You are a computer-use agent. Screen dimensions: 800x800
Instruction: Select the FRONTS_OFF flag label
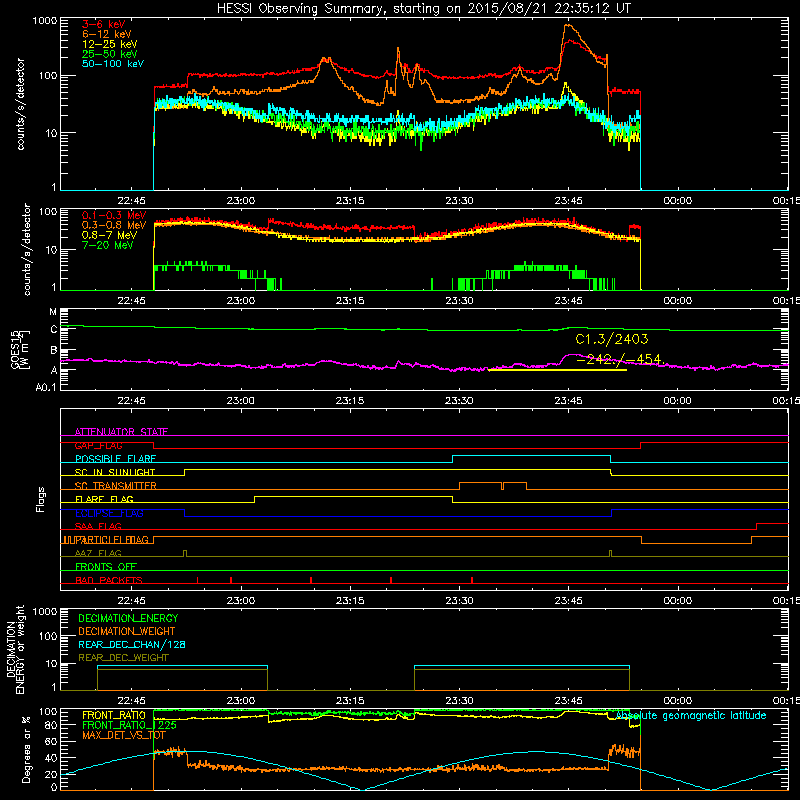click(106, 566)
